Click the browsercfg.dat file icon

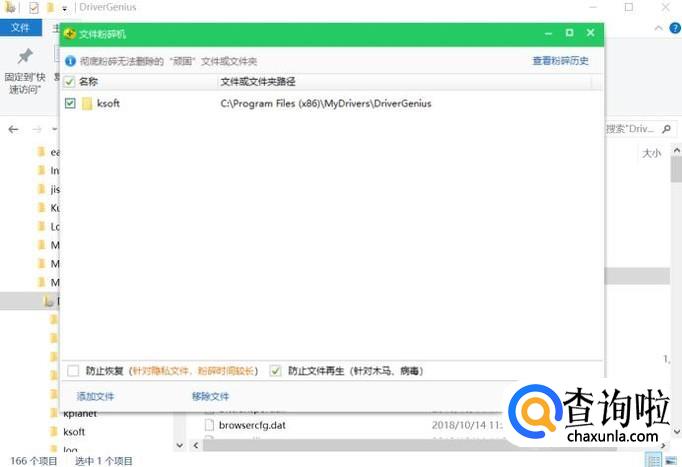[210, 425]
